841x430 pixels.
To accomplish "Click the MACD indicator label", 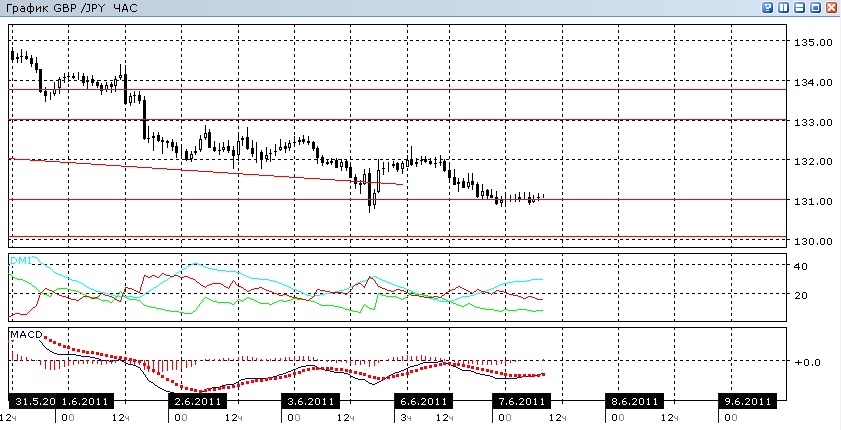I will point(26,335).
